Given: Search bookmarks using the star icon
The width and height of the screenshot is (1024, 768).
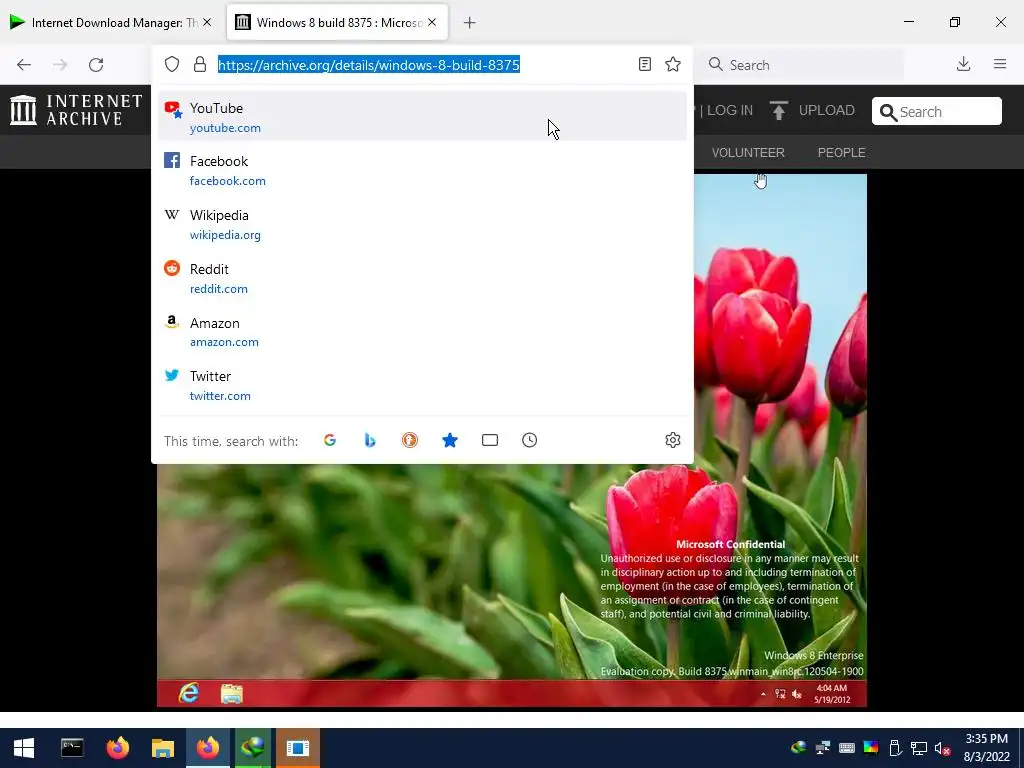Looking at the screenshot, I should tap(450, 440).
